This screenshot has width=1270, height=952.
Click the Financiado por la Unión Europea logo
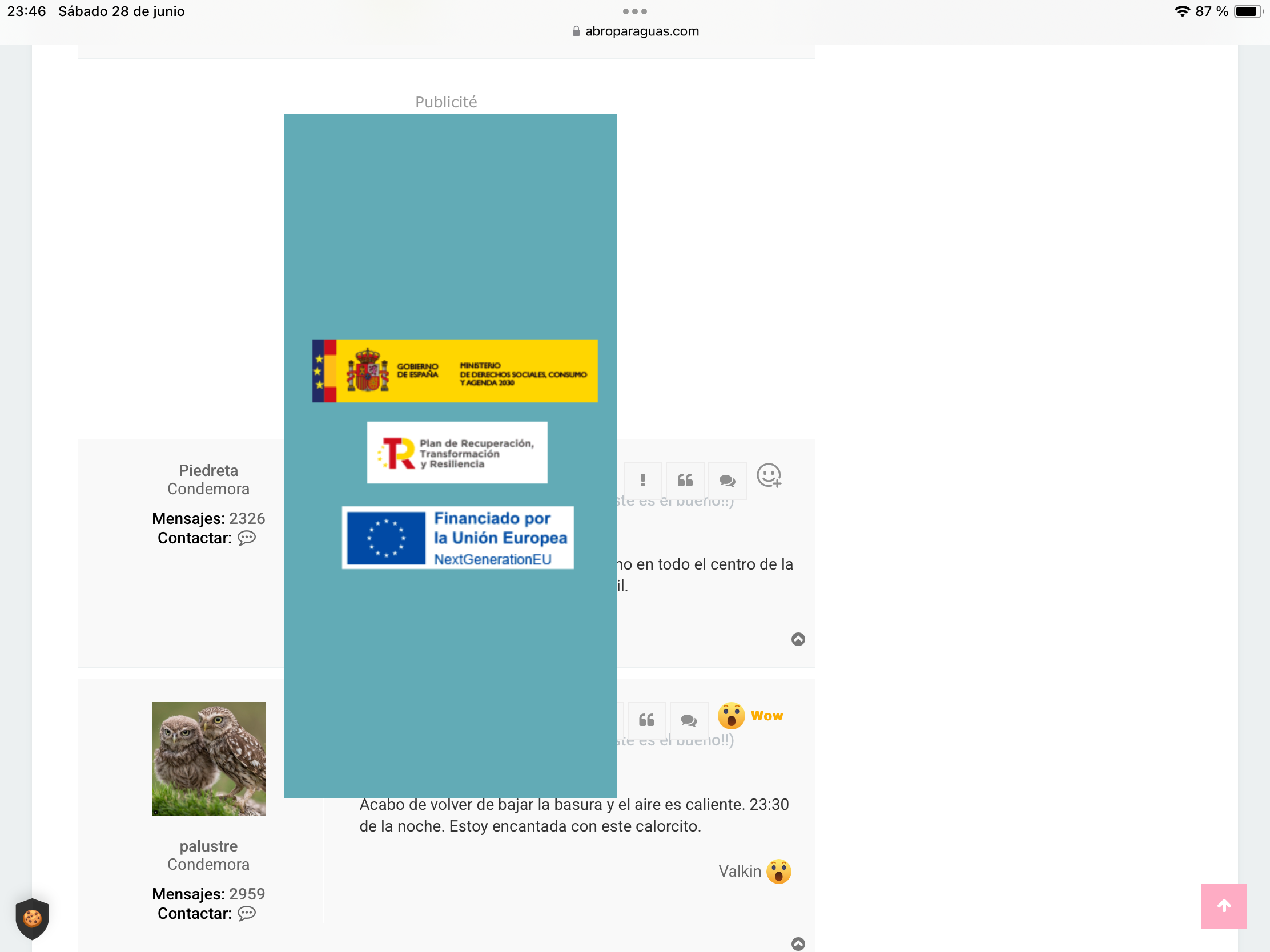457,538
